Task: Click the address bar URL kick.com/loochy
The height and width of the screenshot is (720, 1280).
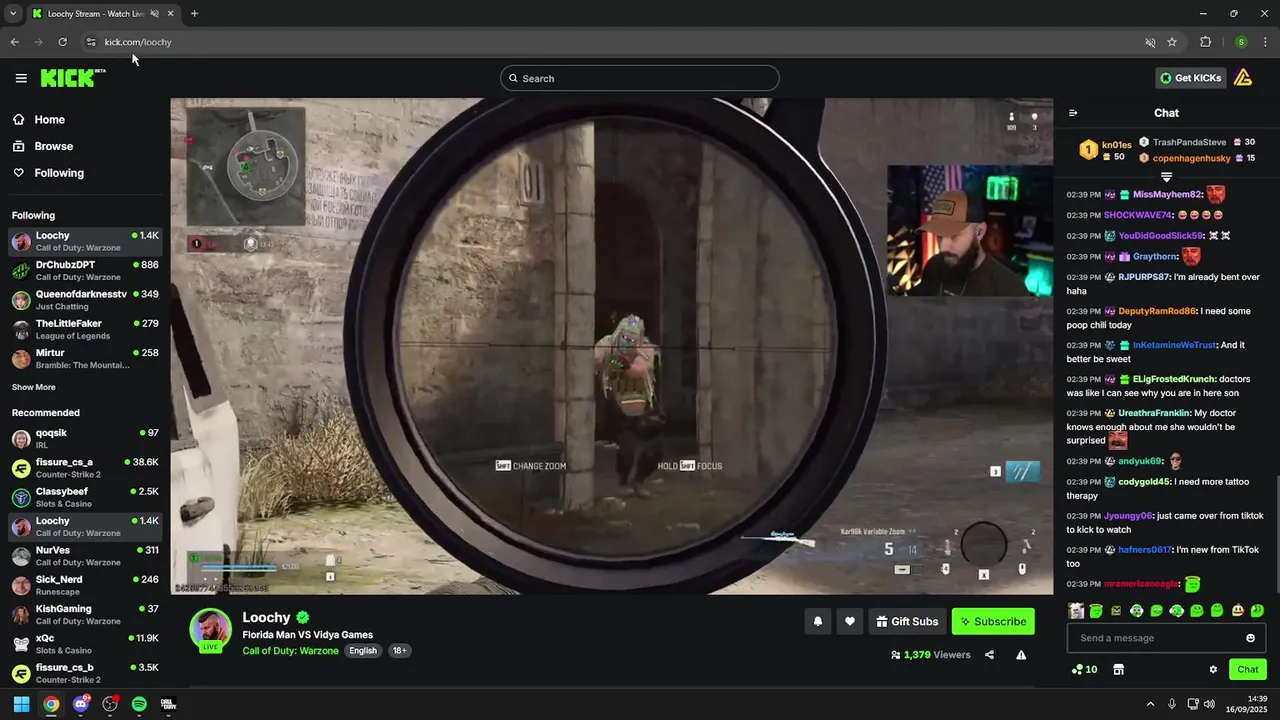Action: click(138, 42)
